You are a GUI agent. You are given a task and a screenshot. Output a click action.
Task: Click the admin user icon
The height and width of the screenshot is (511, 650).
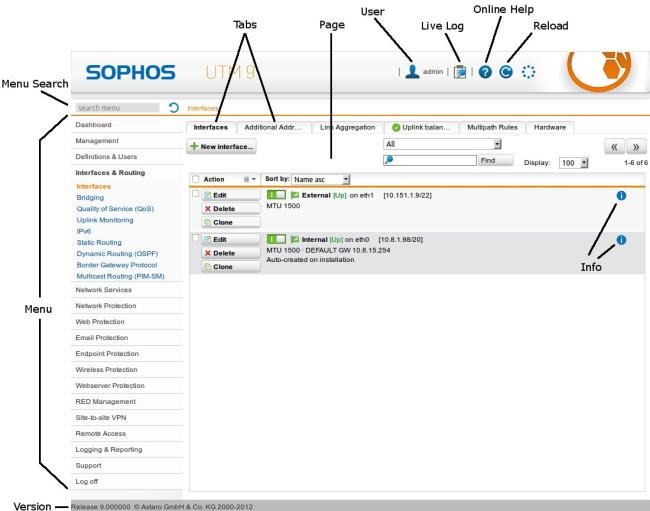(411, 74)
